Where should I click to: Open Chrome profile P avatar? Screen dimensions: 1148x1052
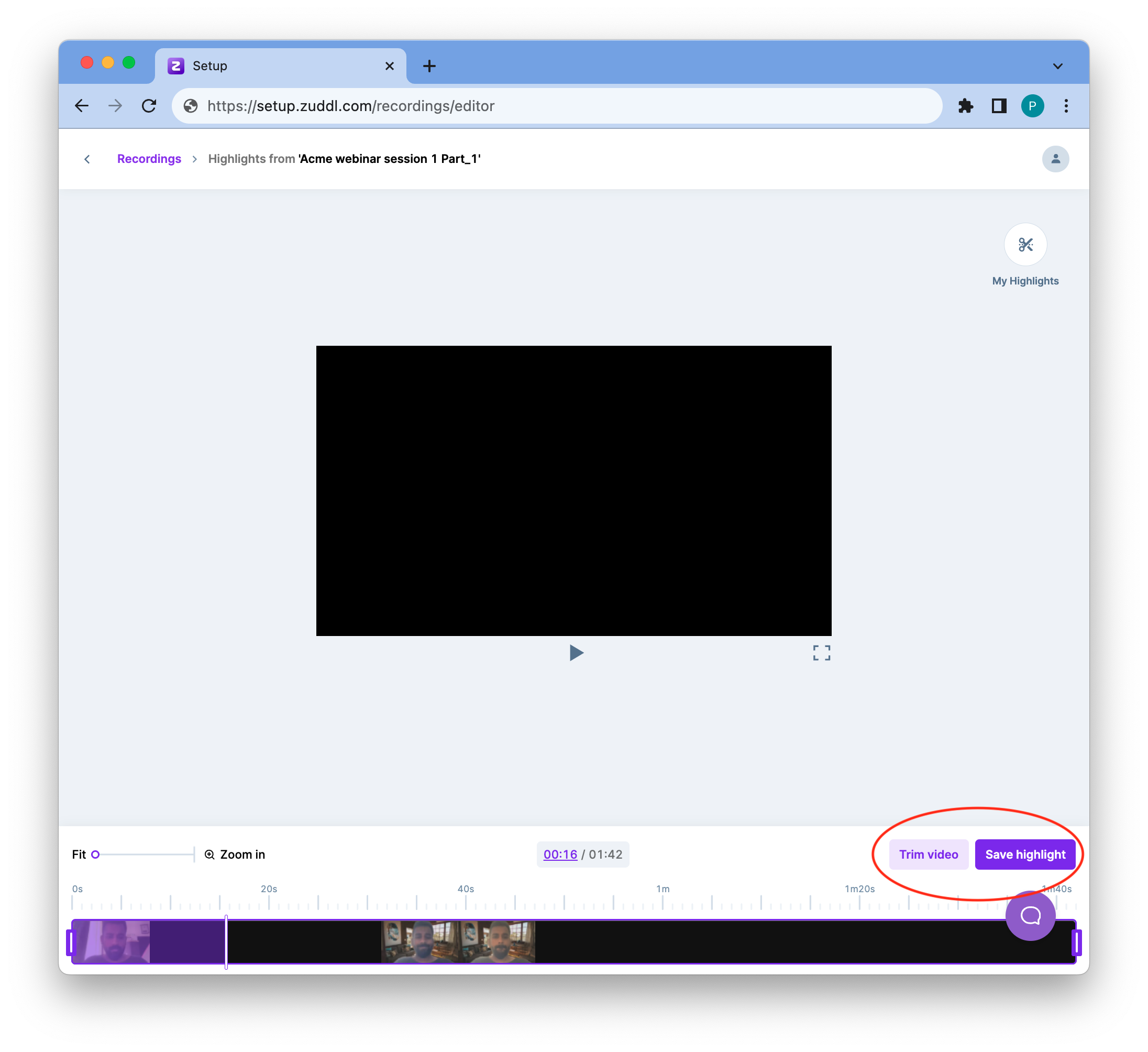click(1032, 106)
